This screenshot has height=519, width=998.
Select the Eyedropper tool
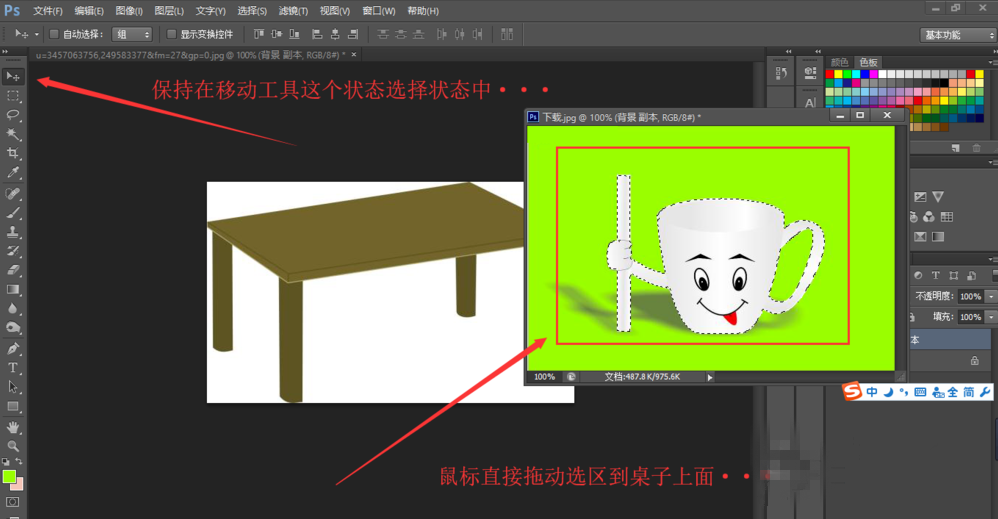click(13, 172)
